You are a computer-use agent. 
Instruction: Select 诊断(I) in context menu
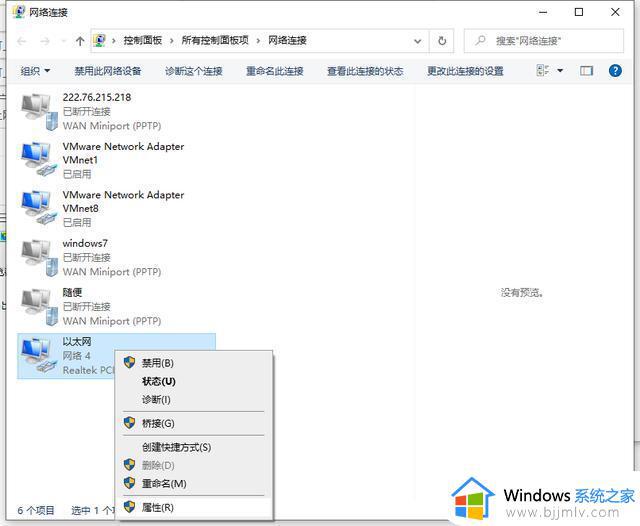coord(194,399)
